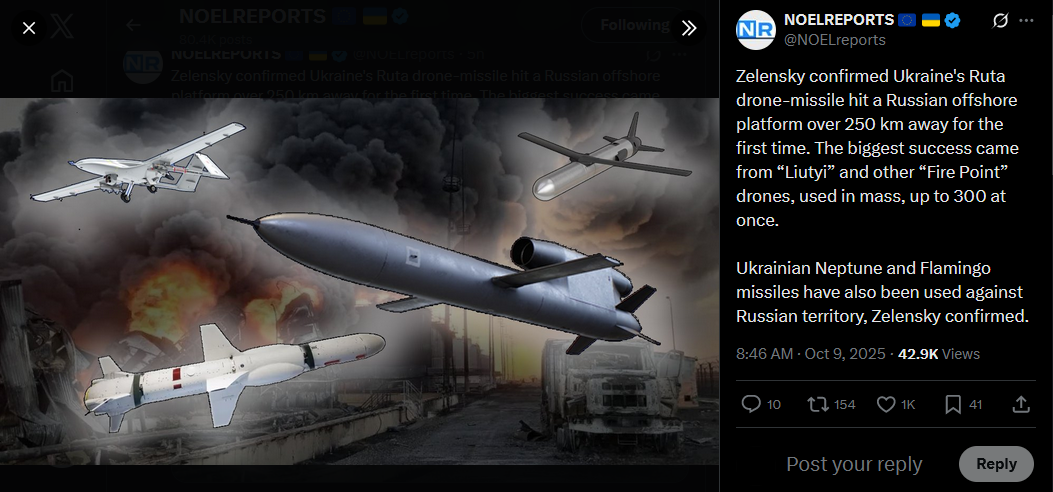The image size is (1053, 492).
Task: Click the dimmed X logo icon
Action: 62,28
